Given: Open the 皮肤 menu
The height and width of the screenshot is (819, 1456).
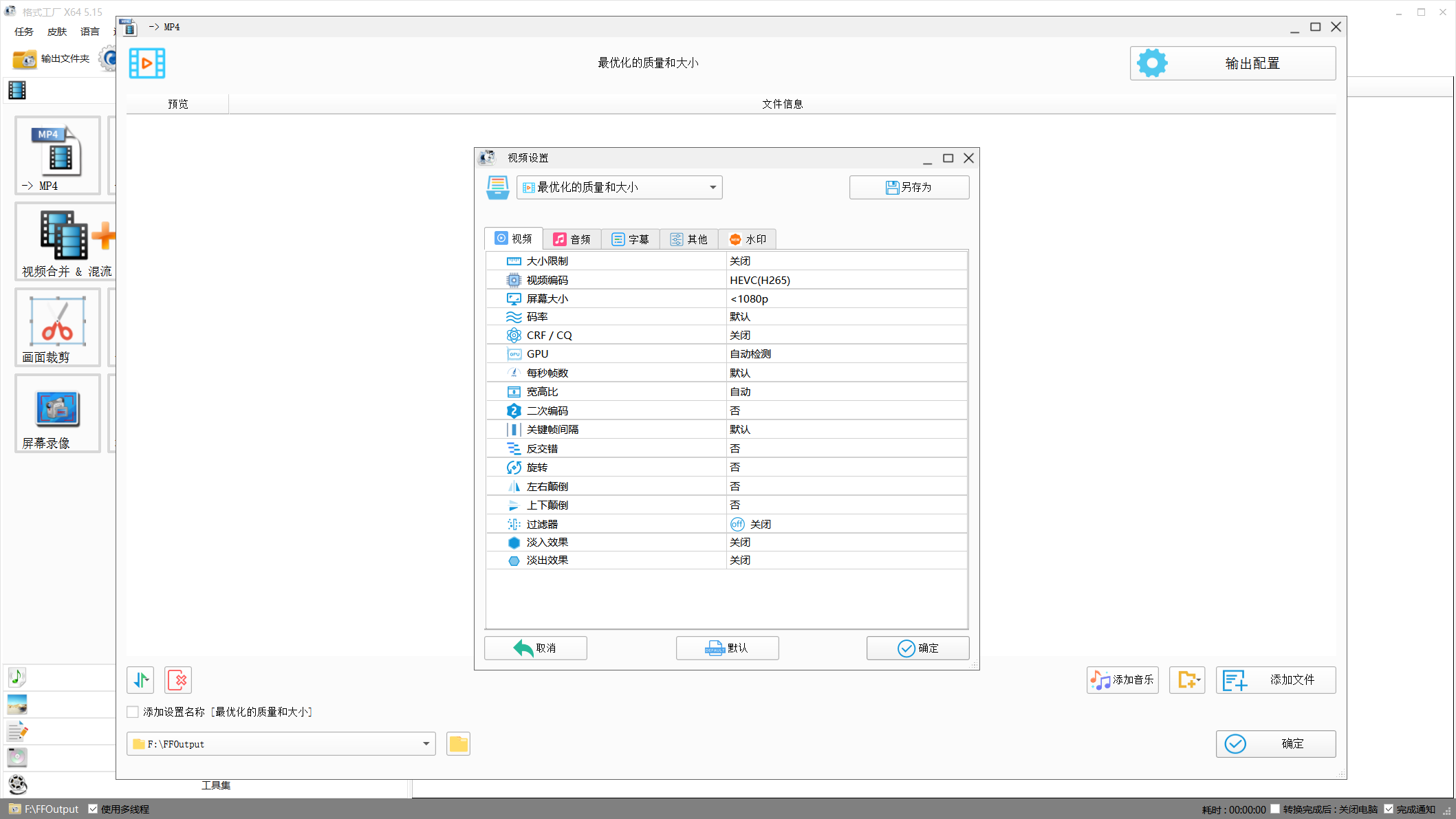Looking at the screenshot, I should click(57, 32).
